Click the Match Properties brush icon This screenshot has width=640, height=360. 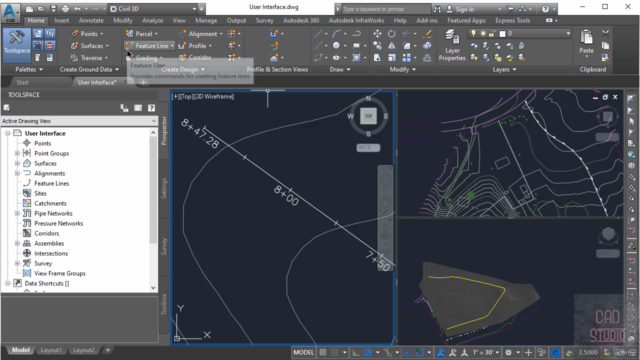tap(427, 33)
